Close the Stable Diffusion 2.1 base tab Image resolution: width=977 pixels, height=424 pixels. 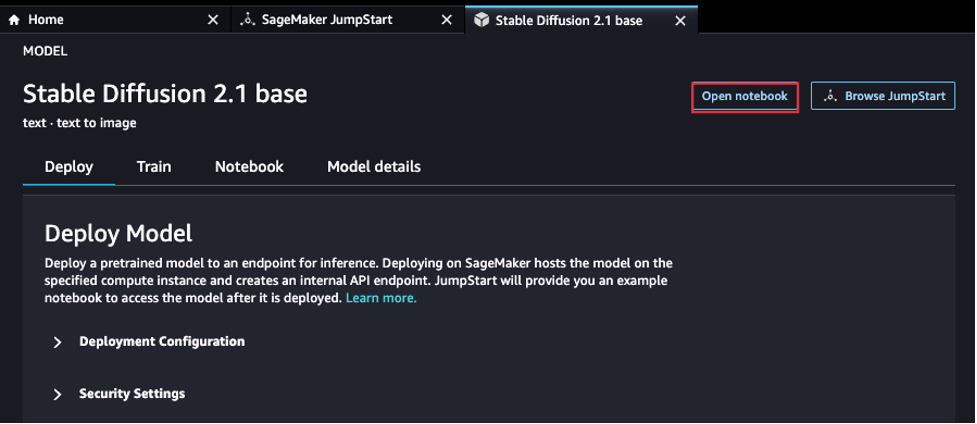[680, 21]
